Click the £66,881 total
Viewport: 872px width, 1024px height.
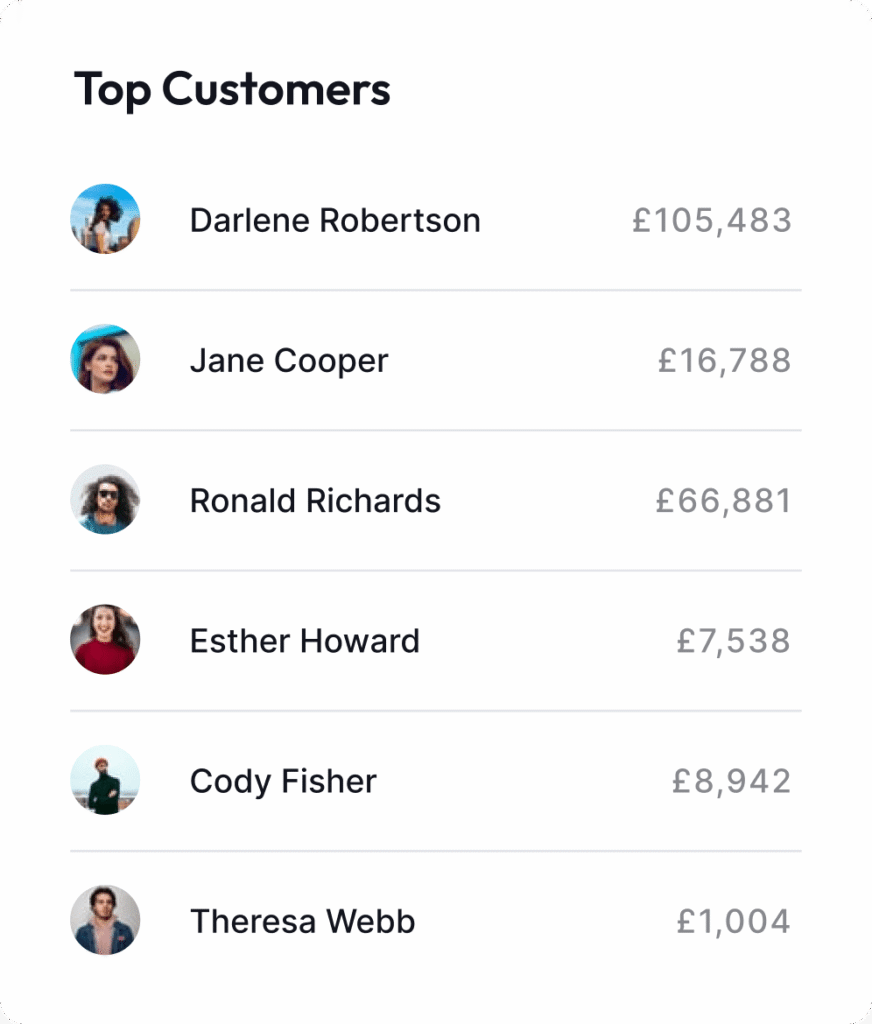click(723, 500)
